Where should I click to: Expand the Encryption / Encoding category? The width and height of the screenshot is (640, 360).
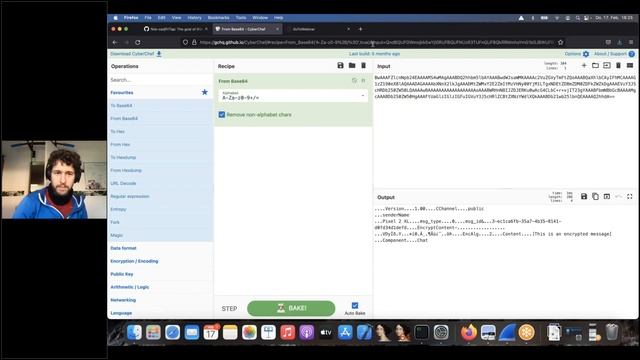tap(160, 261)
